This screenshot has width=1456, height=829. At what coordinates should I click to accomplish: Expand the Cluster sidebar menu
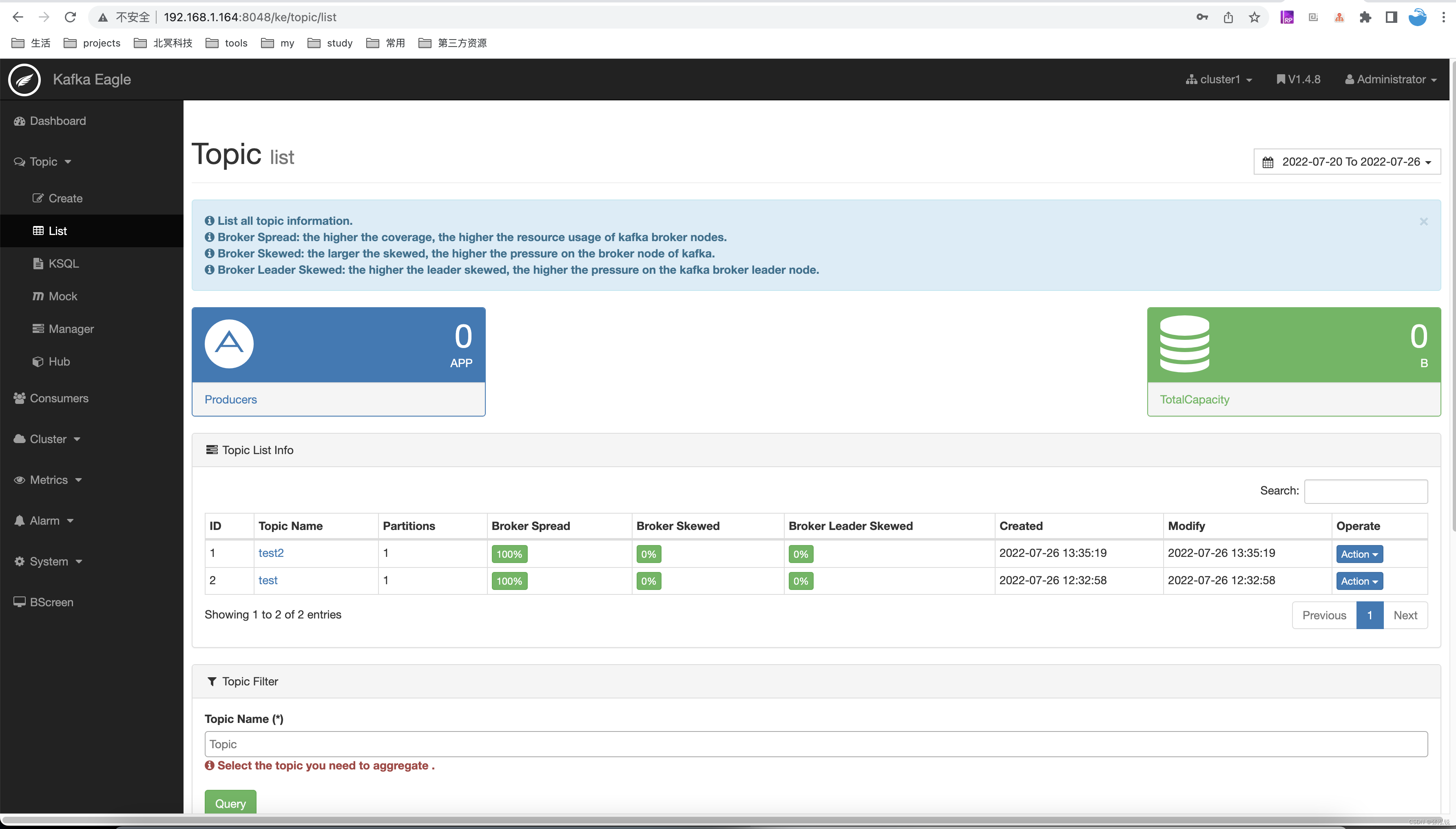point(46,439)
